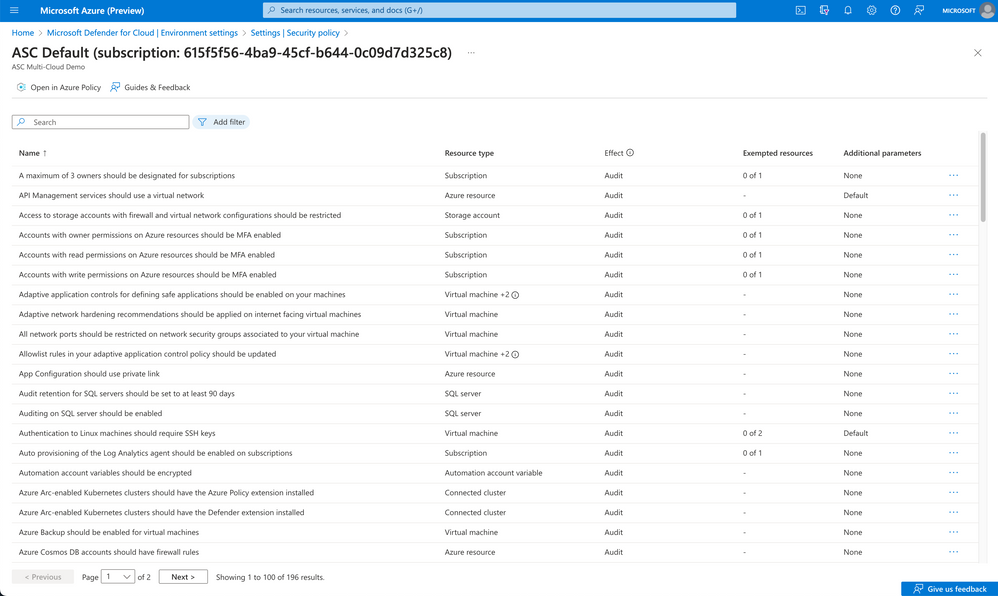Open the Help menu icon
998x596 pixels.
(895, 10)
